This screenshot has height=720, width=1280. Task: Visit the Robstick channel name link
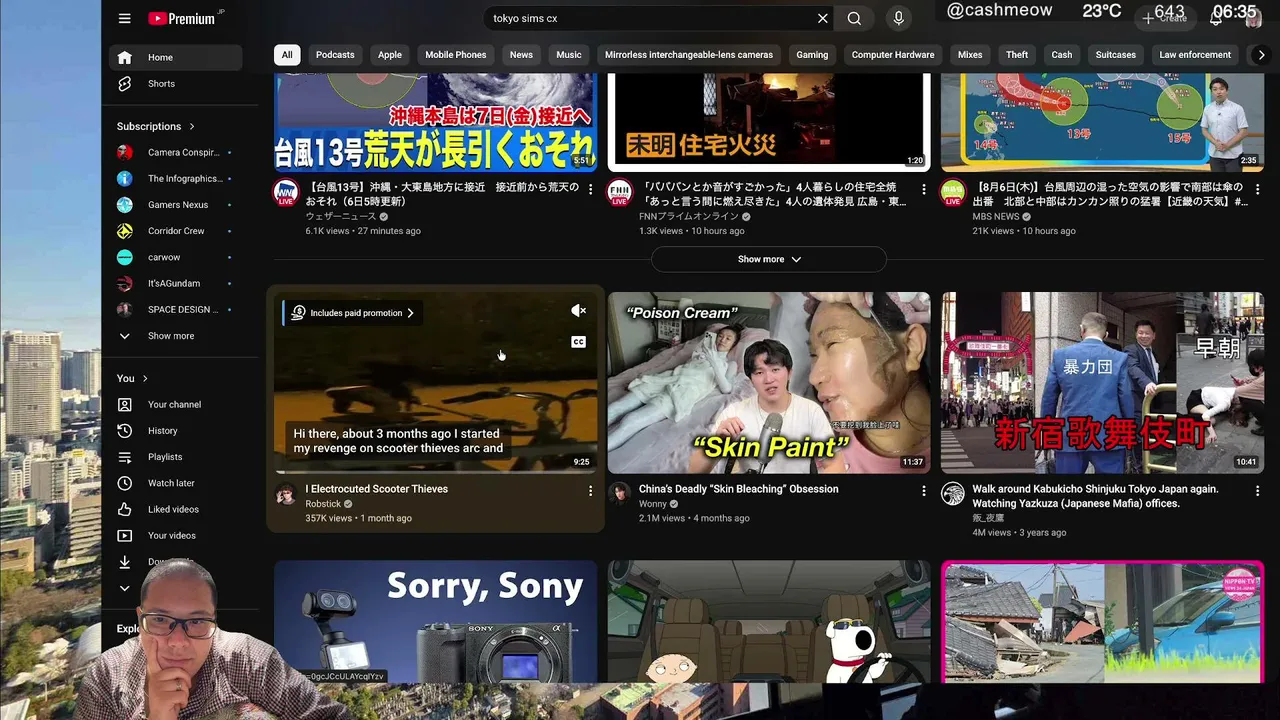coord(323,504)
